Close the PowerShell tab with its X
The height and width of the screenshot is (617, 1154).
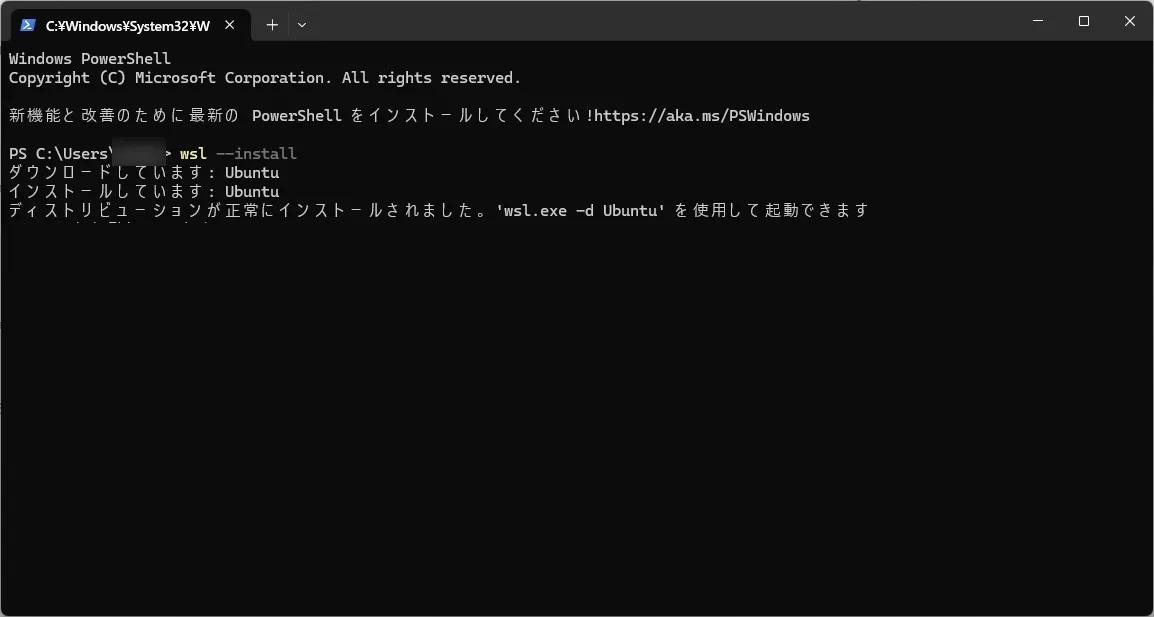coord(230,25)
